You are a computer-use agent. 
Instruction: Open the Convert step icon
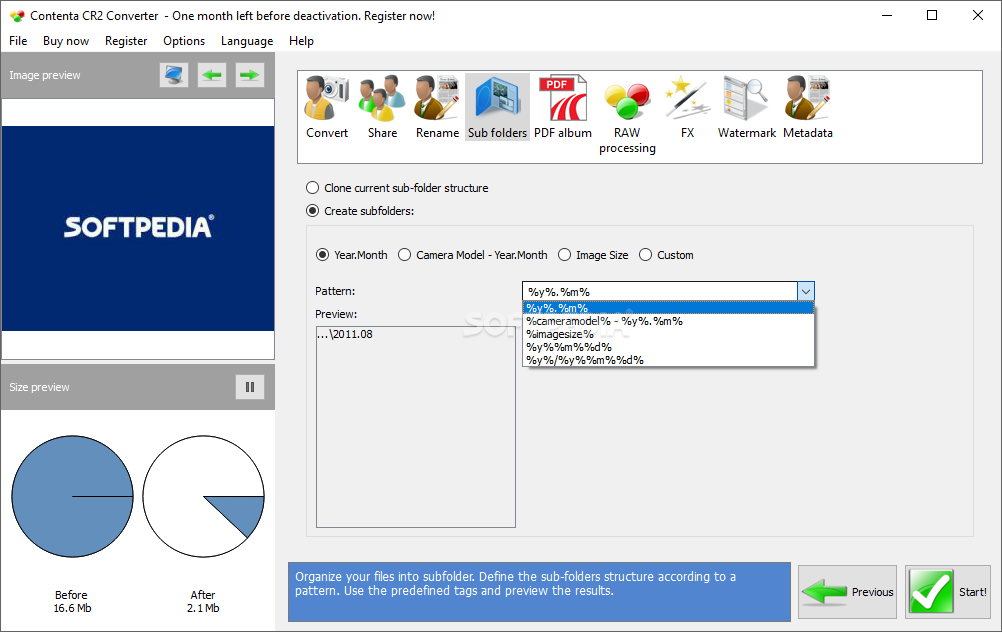click(327, 107)
